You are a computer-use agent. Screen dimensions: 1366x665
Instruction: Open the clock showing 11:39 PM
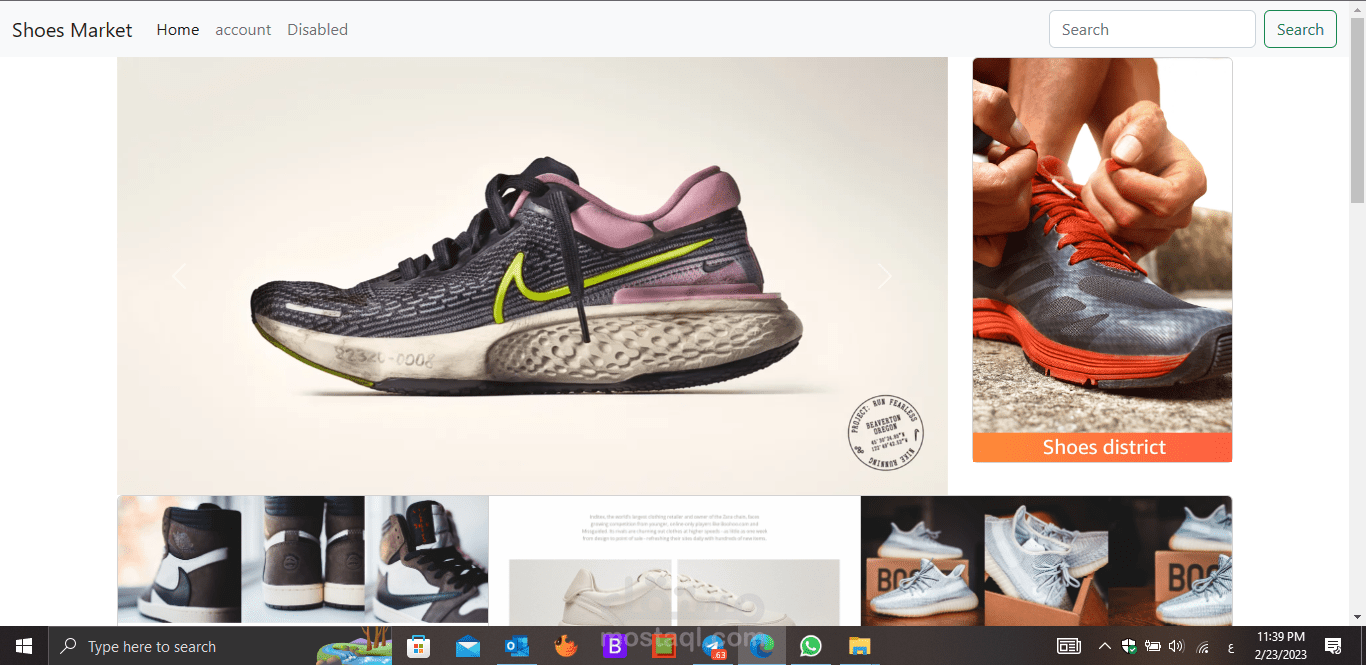(1280, 646)
